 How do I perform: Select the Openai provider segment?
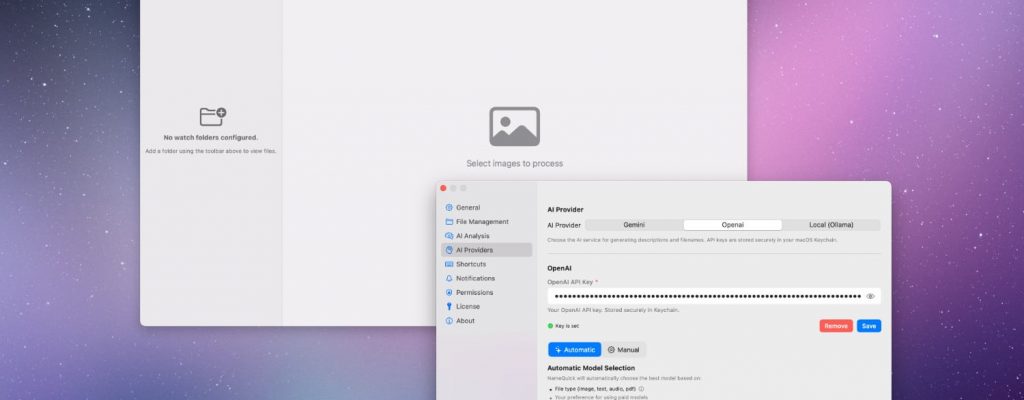coord(732,225)
